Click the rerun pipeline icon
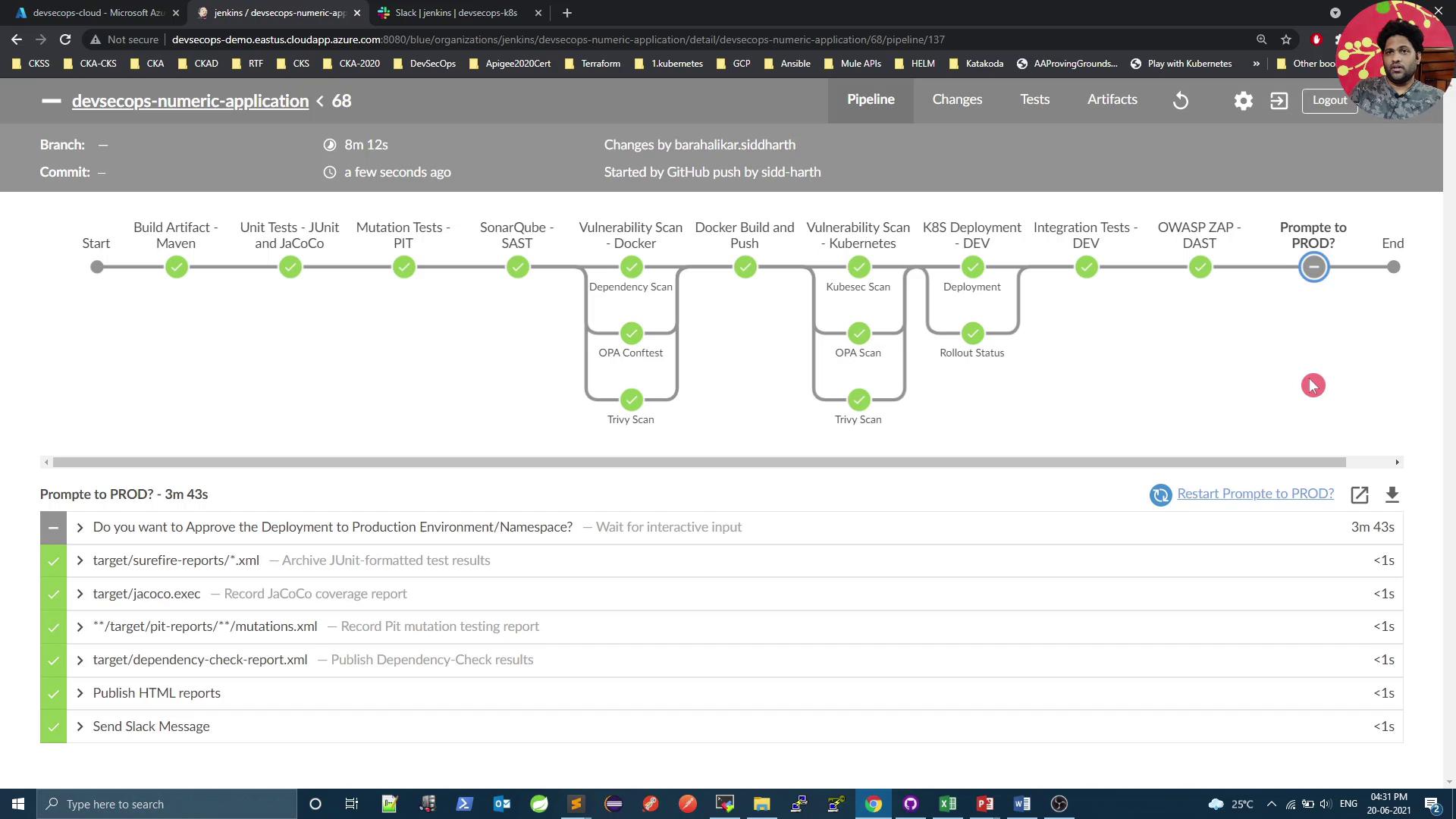The image size is (1456, 819). (1181, 100)
